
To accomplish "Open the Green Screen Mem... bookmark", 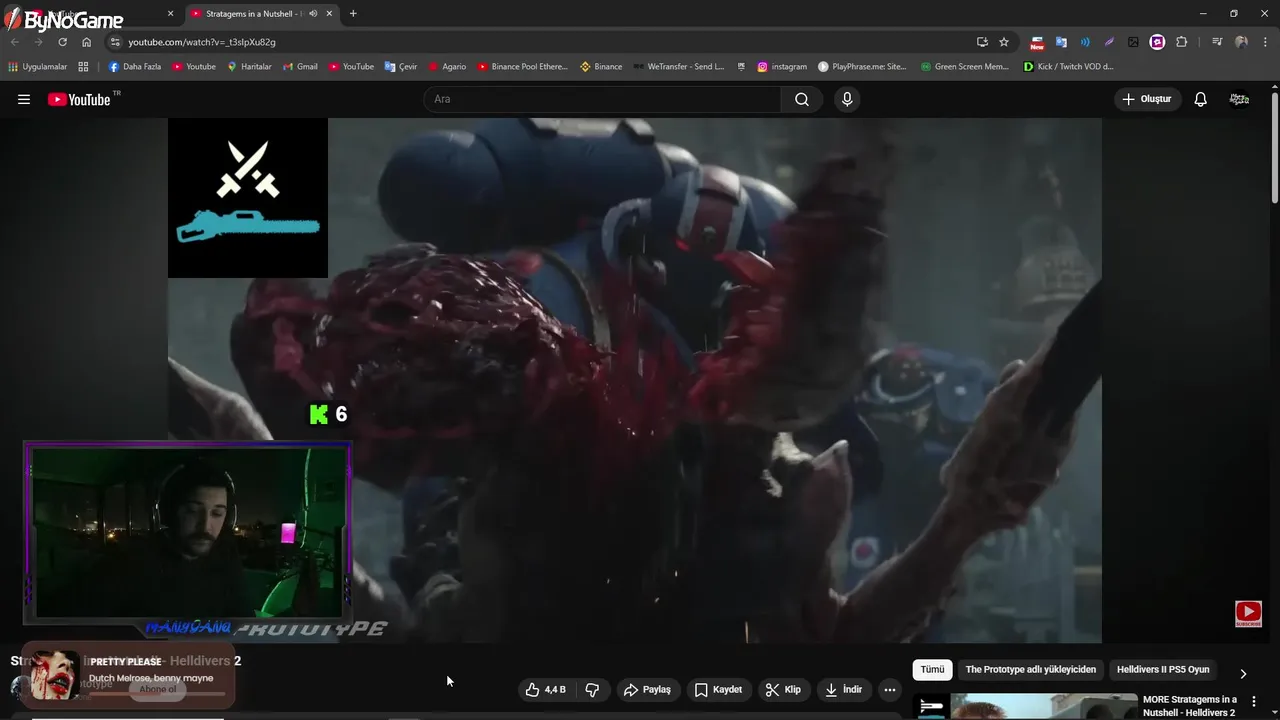I will pos(964,67).
